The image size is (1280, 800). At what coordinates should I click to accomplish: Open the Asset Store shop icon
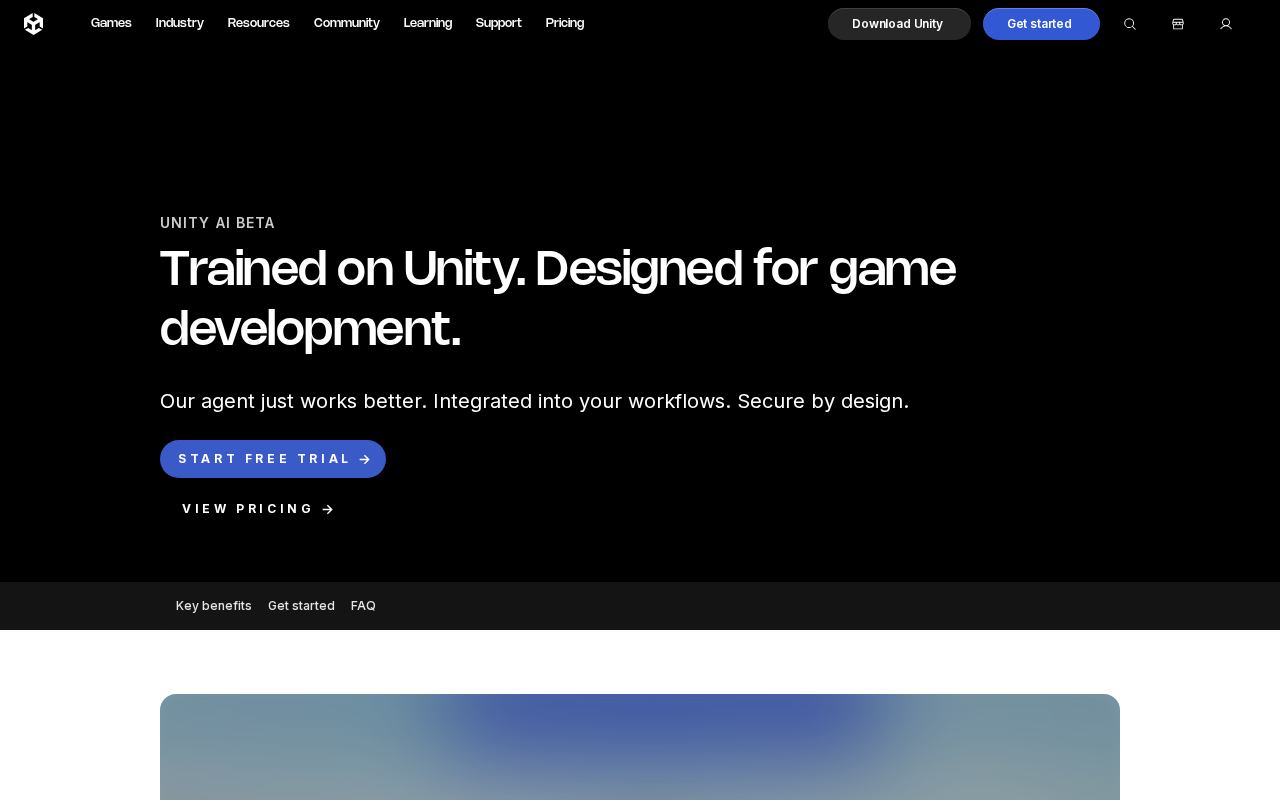click(1178, 24)
